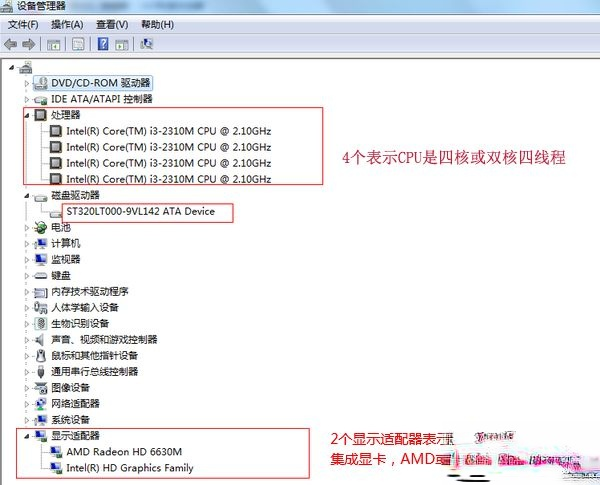Click the show/hide console tree toolbar icon

pos(54,44)
